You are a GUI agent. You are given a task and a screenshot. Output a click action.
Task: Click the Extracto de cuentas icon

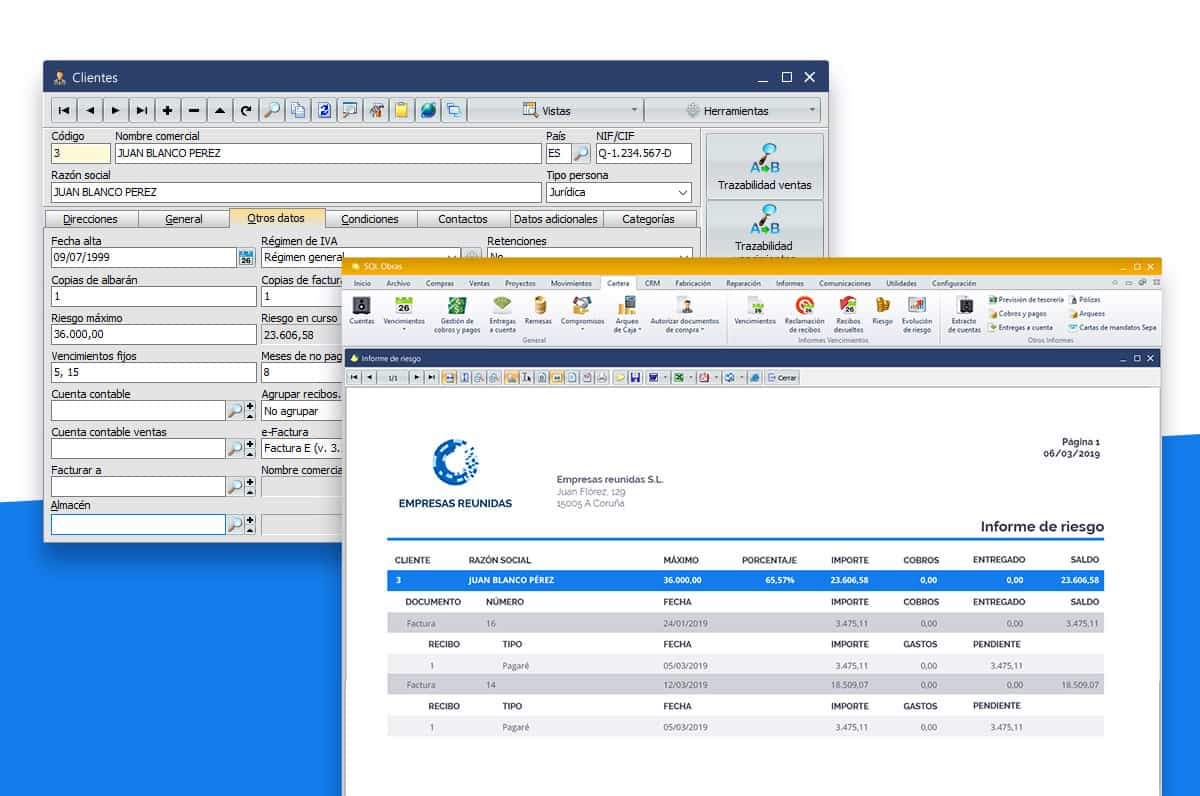[964, 312]
